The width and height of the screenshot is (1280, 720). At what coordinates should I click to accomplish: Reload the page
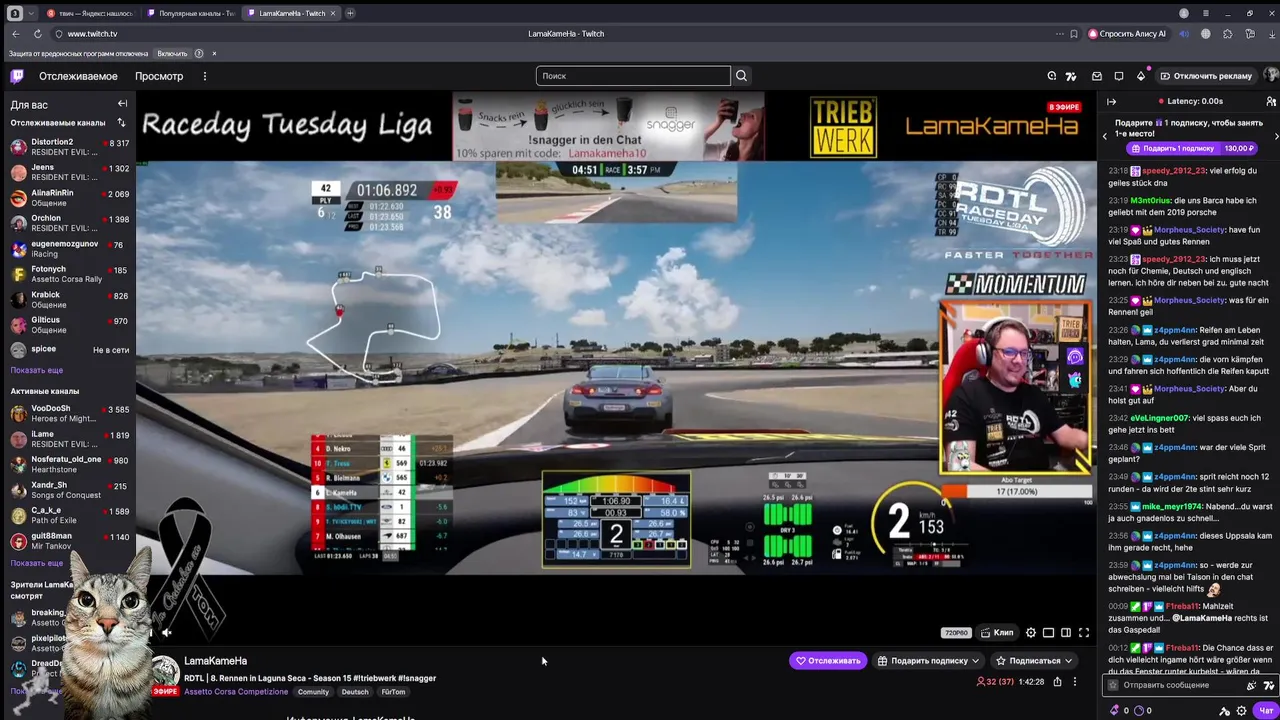pyautogui.click(x=37, y=34)
